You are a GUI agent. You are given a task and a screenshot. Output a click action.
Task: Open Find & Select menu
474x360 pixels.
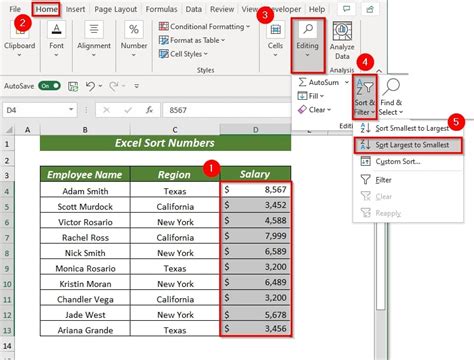(x=391, y=97)
